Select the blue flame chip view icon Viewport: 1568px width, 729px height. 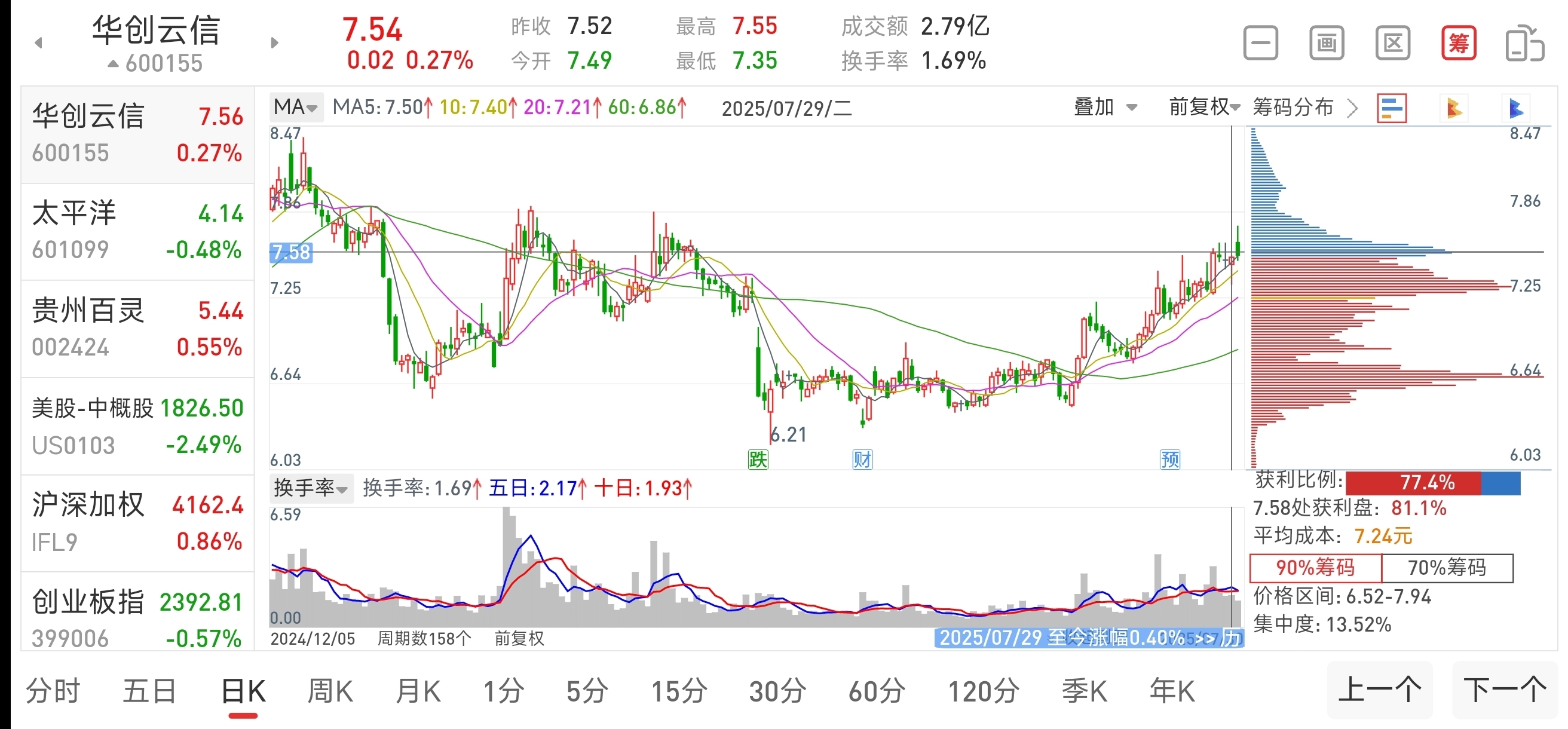(1515, 109)
